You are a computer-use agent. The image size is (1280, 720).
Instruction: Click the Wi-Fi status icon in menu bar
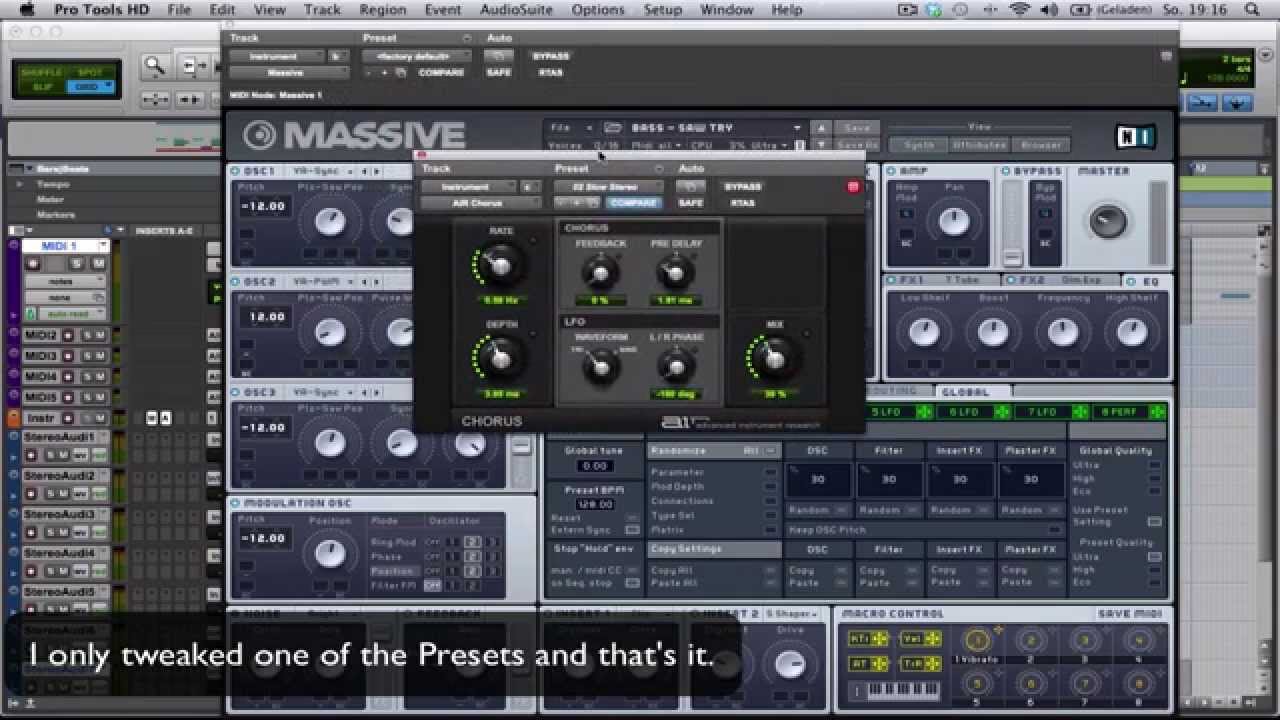(1020, 10)
